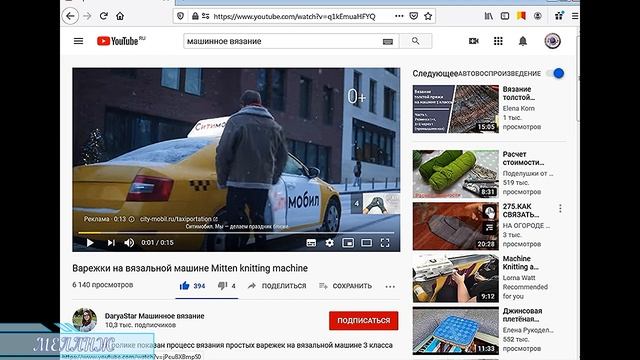Open the Вязание толстой video thumbnail
The image size is (640, 360).
point(456,109)
